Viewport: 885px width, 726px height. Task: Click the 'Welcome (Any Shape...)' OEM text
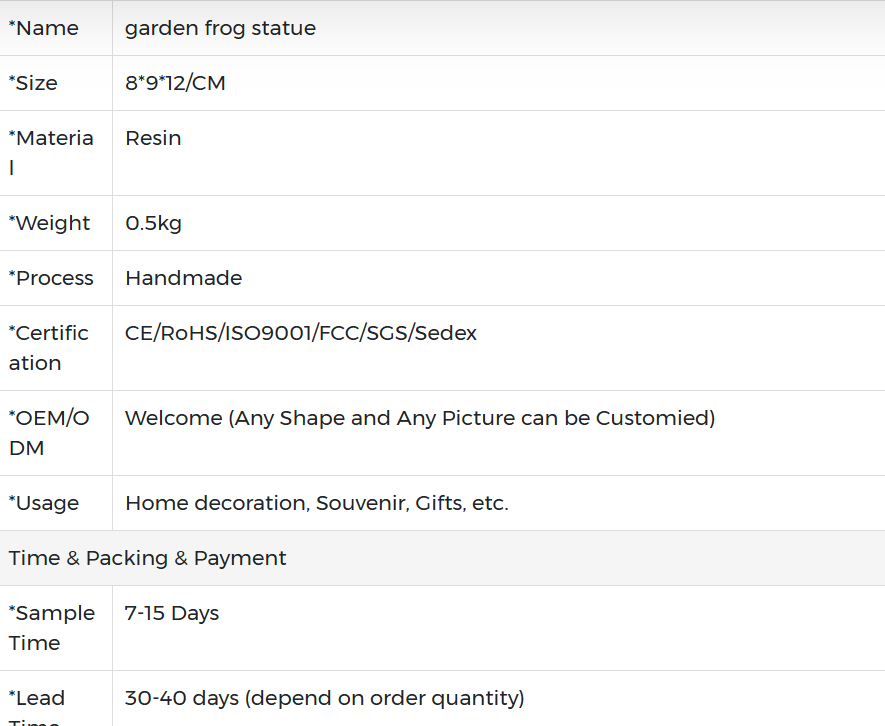(419, 418)
